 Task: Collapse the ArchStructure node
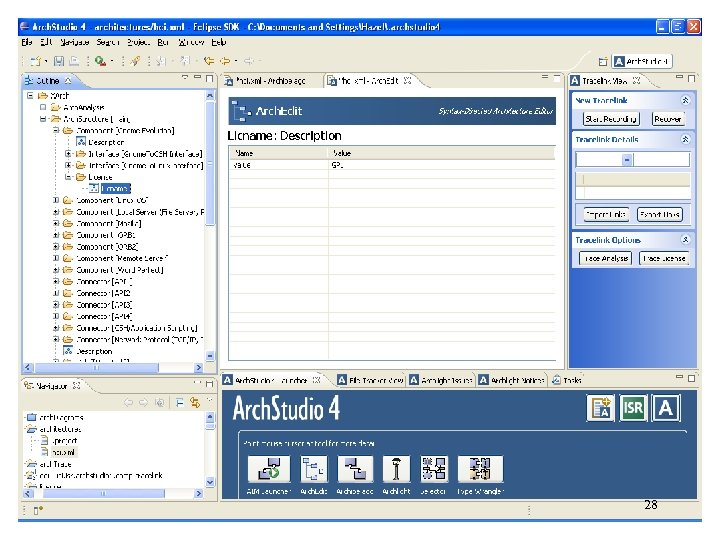[x=43, y=119]
